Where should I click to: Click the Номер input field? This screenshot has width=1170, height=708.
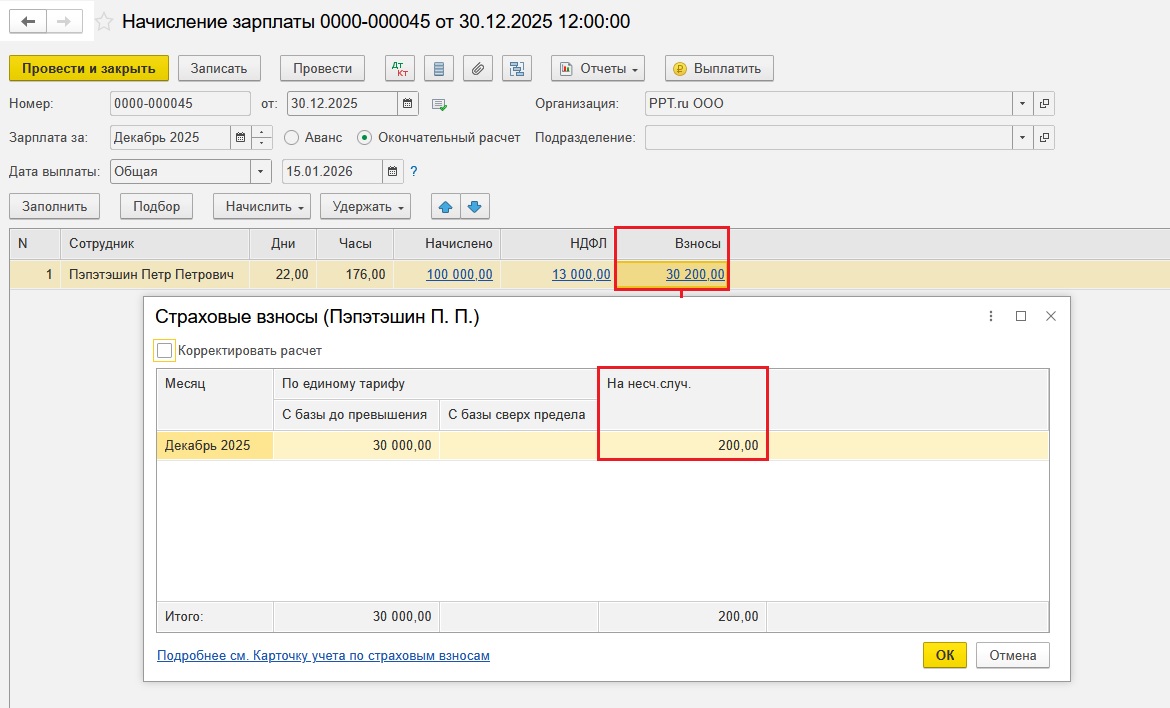coord(180,103)
